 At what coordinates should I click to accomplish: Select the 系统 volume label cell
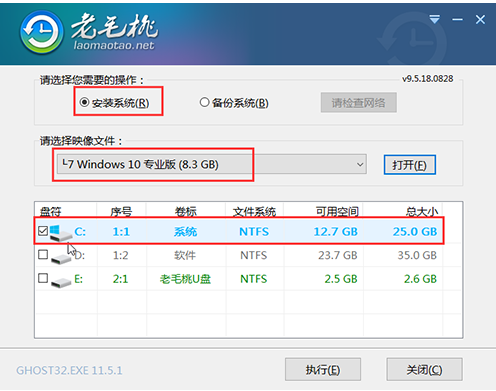(x=185, y=232)
